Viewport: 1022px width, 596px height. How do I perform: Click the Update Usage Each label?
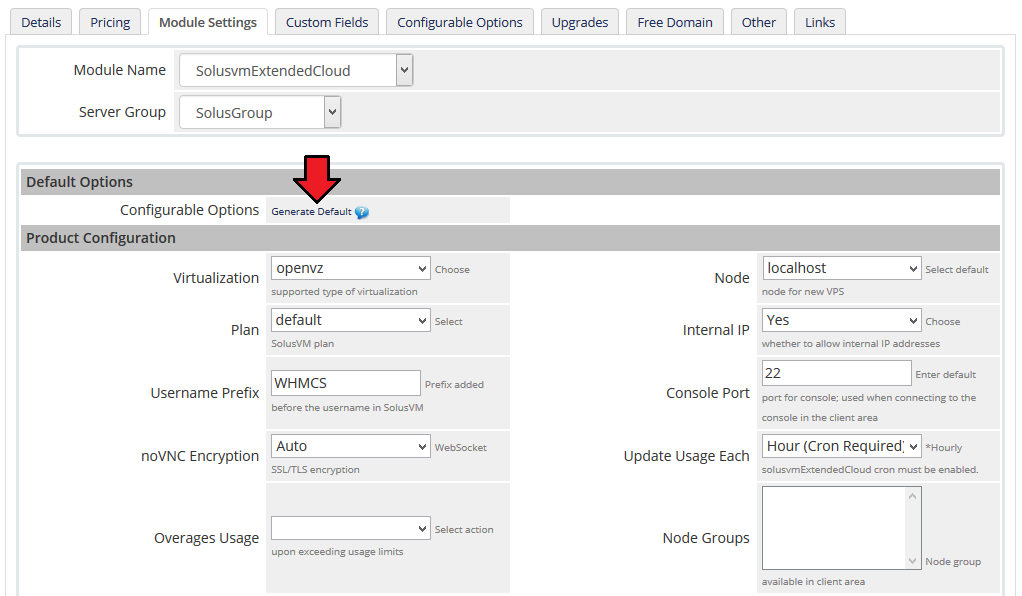pyautogui.click(x=686, y=456)
